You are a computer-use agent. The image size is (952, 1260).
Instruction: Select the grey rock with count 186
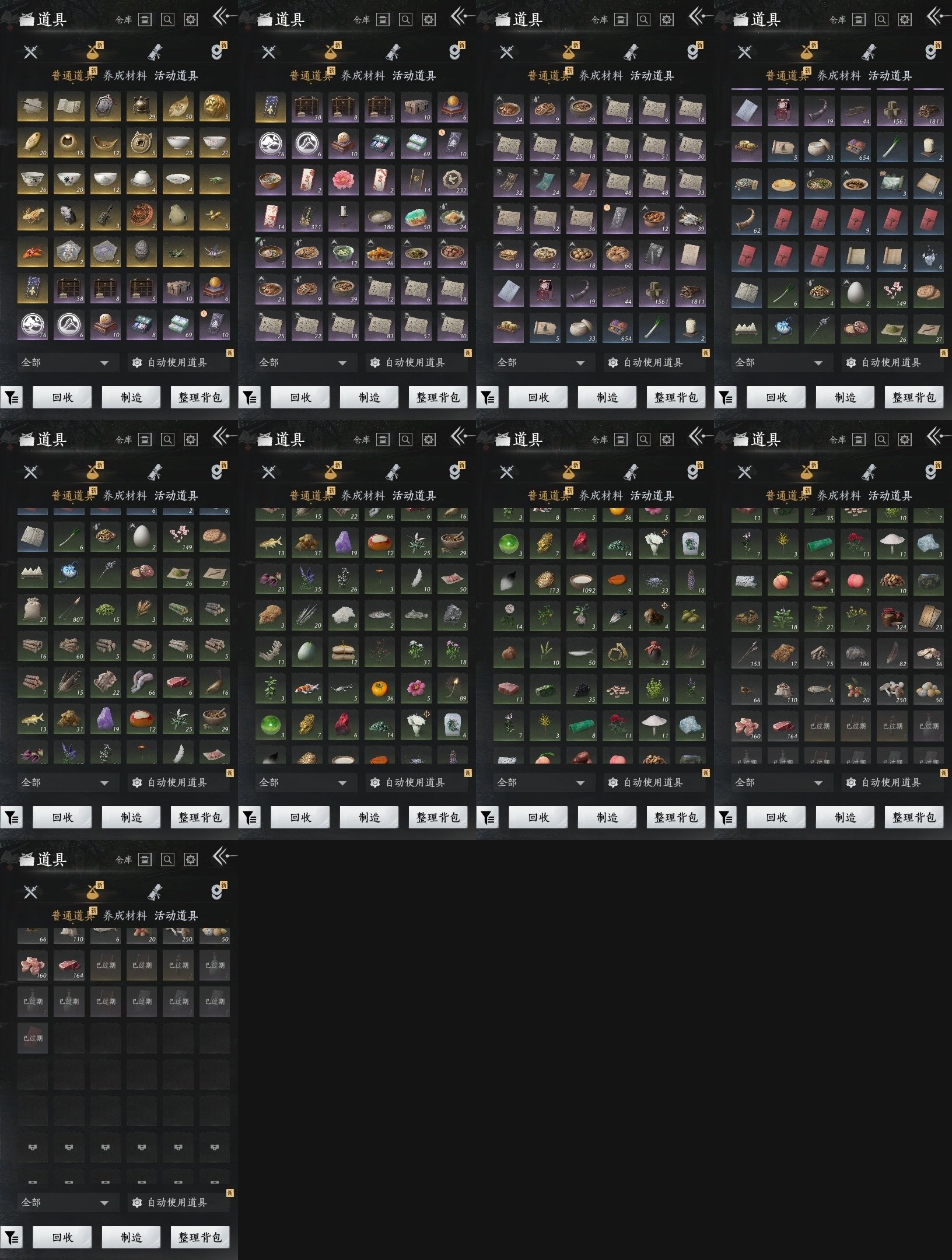click(856, 653)
